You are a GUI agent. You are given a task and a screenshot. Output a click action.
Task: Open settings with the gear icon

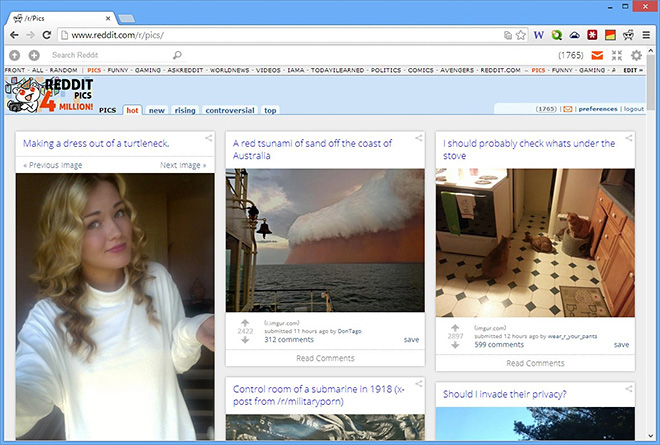pyautogui.click(x=636, y=55)
